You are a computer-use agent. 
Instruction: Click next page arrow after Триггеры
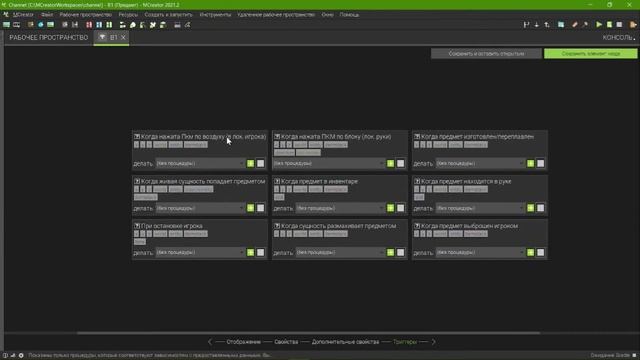click(433, 342)
